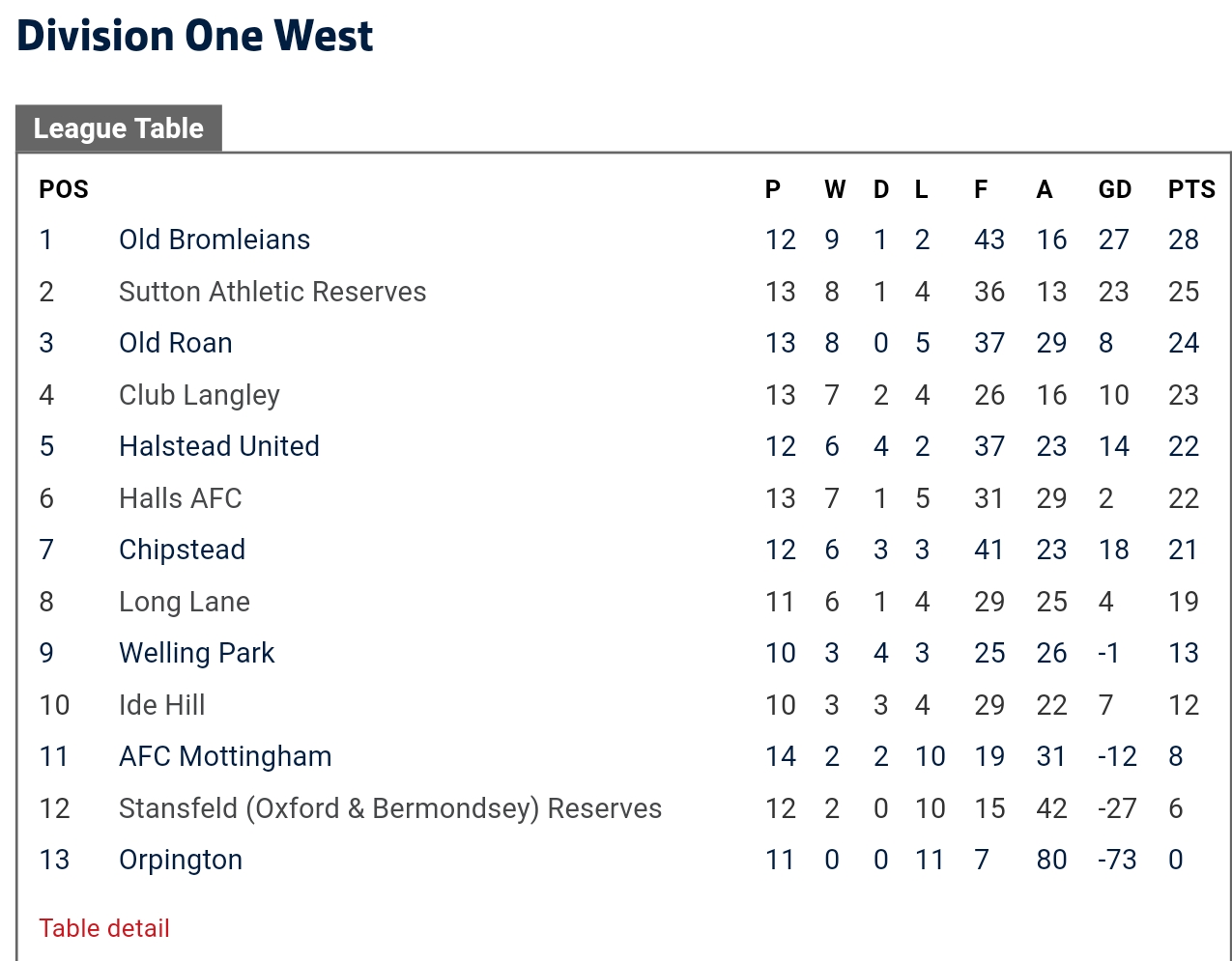Open the Table detail link
The height and width of the screenshot is (961, 1232).
(x=104, y=928)
